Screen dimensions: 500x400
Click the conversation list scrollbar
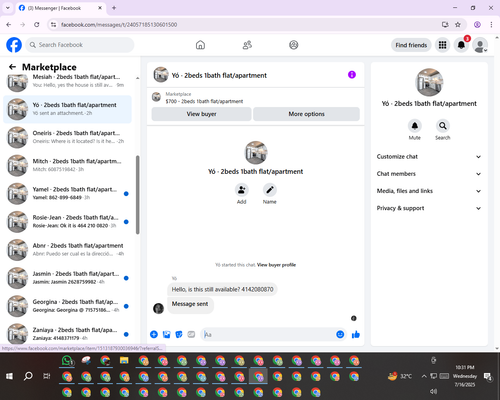[137, 195]
